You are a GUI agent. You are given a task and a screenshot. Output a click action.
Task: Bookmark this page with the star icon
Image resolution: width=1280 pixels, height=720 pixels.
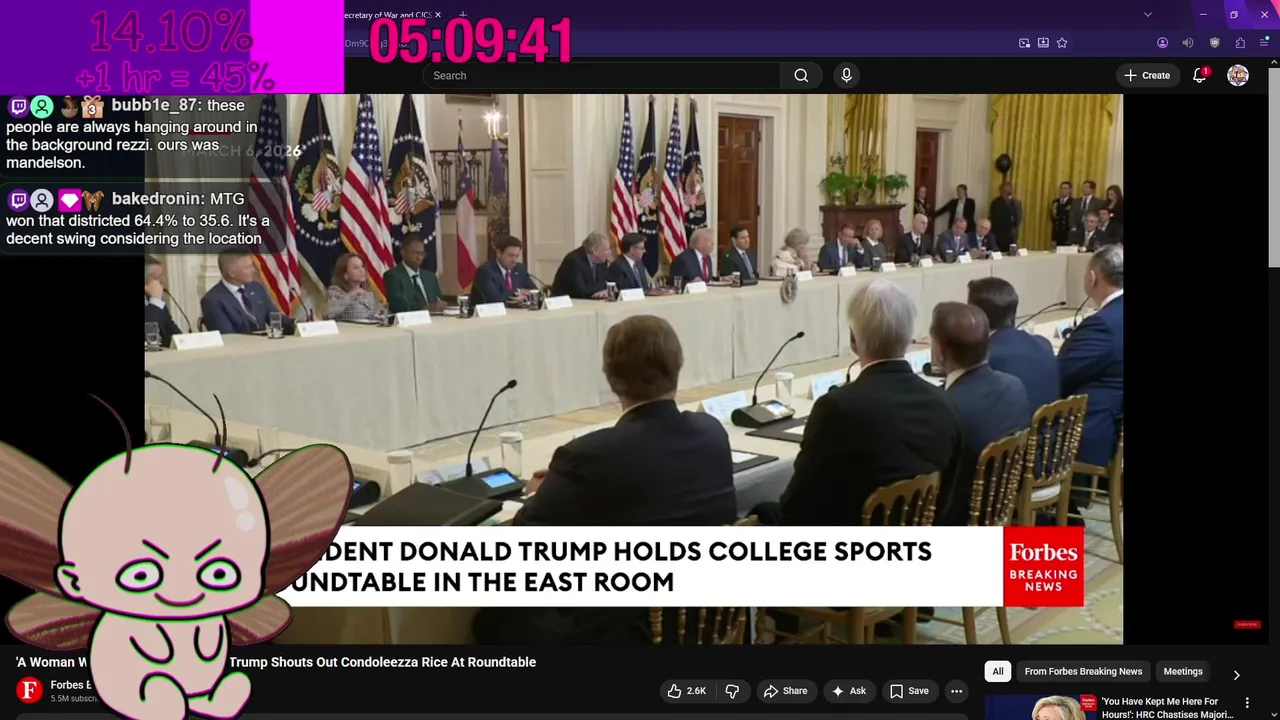point(1062,43)
